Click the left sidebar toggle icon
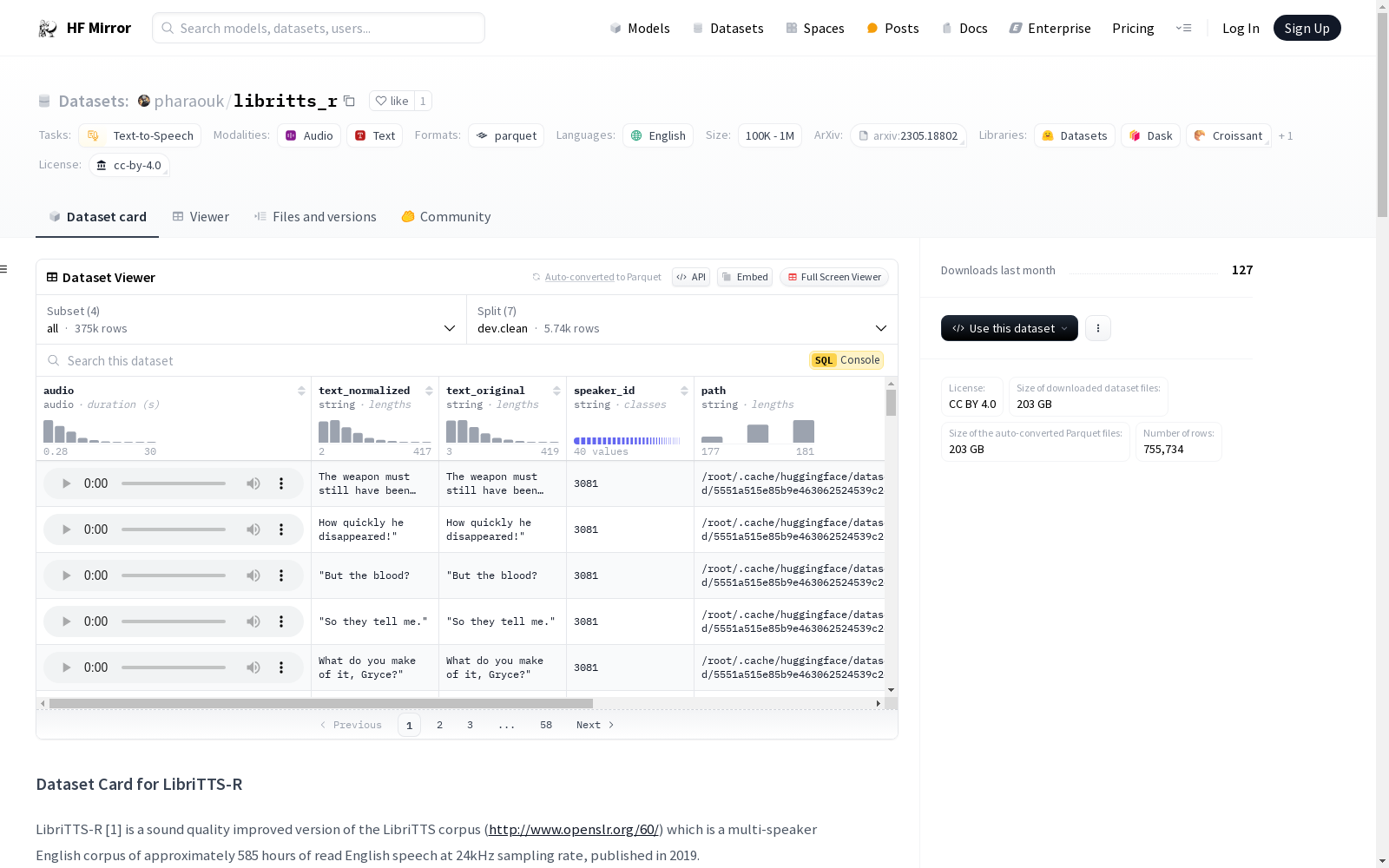Image resolution: width=1389 pixels, height=868 pixels. 4,269
